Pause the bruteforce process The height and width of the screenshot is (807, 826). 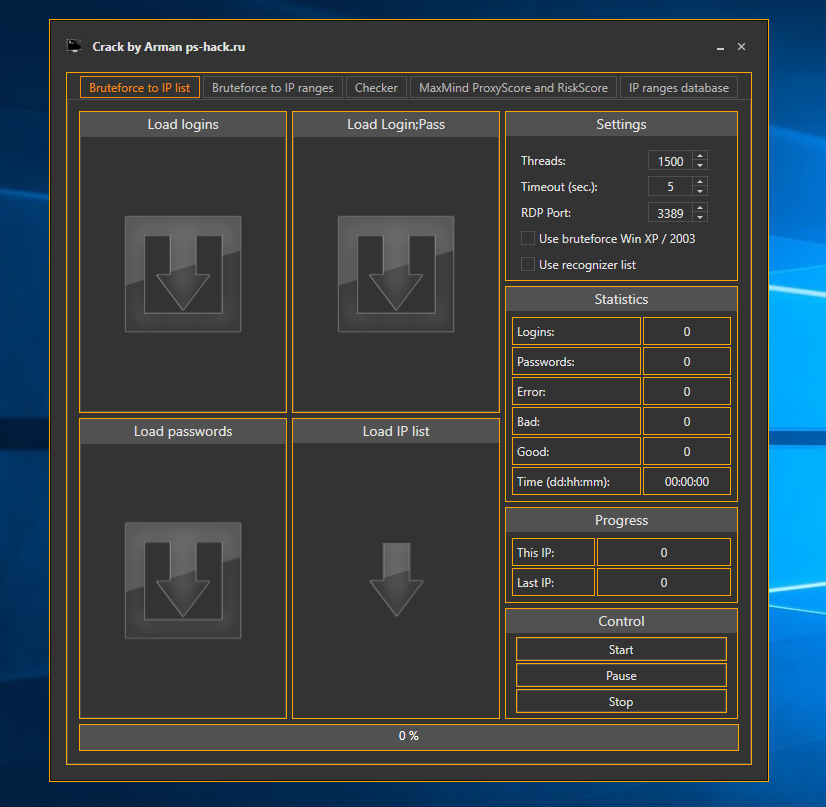click(621, 675)
